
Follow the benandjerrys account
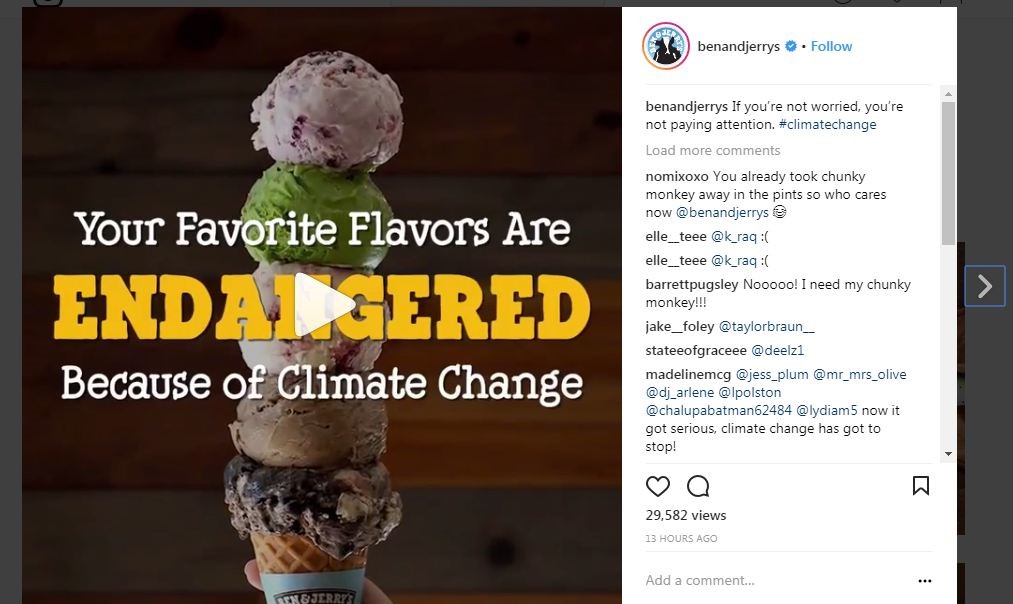click(x=831, y=46)
